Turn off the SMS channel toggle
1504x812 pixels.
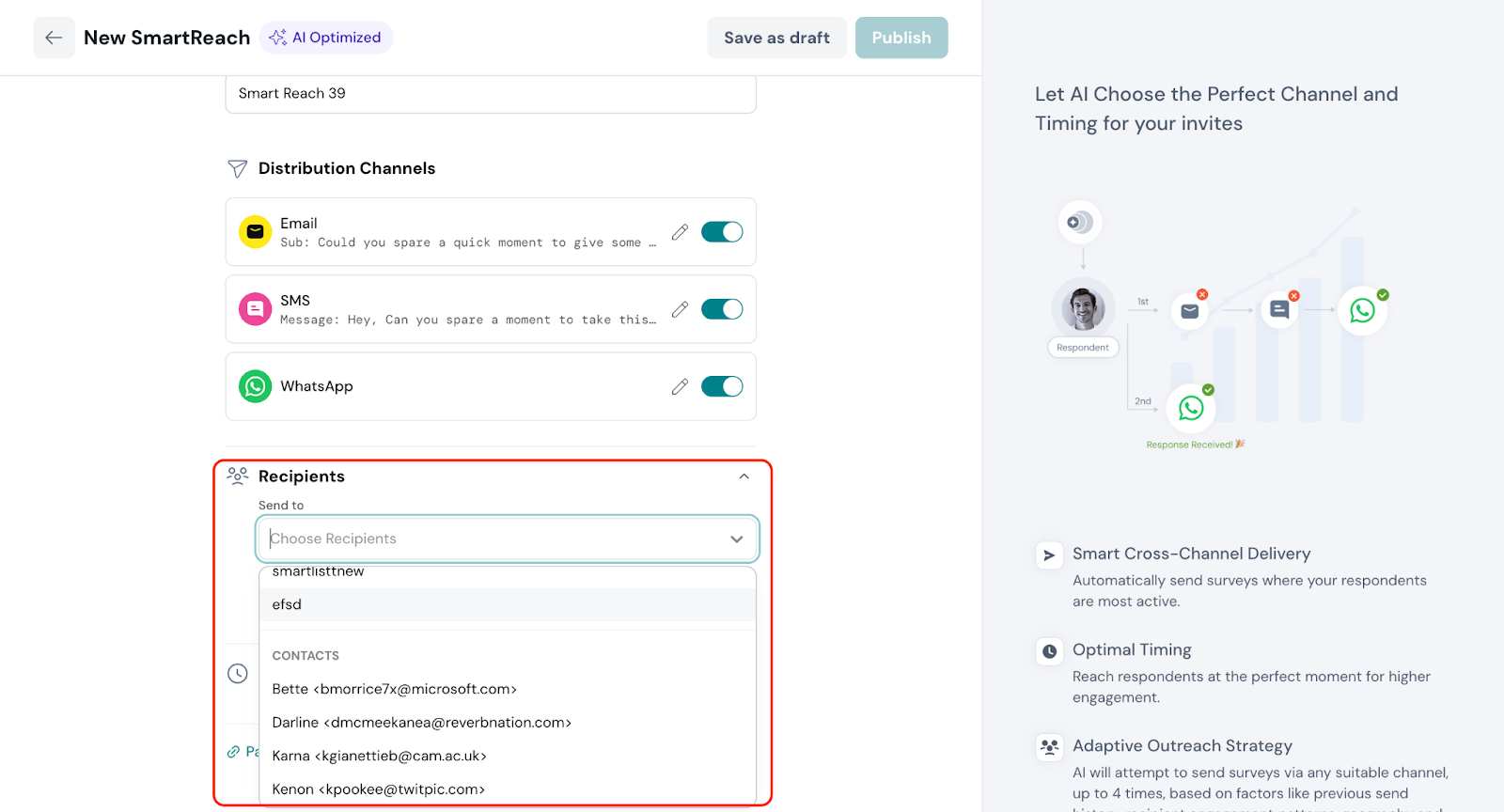click(x=721, y=309)
